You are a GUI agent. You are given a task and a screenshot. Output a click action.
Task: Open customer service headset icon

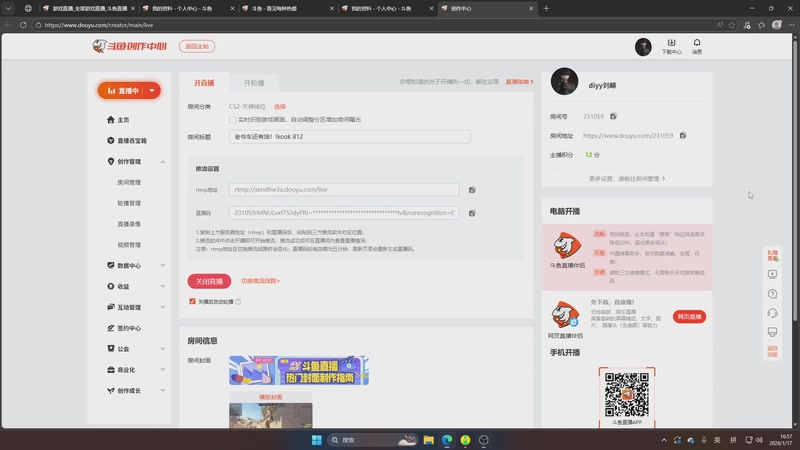772,313
